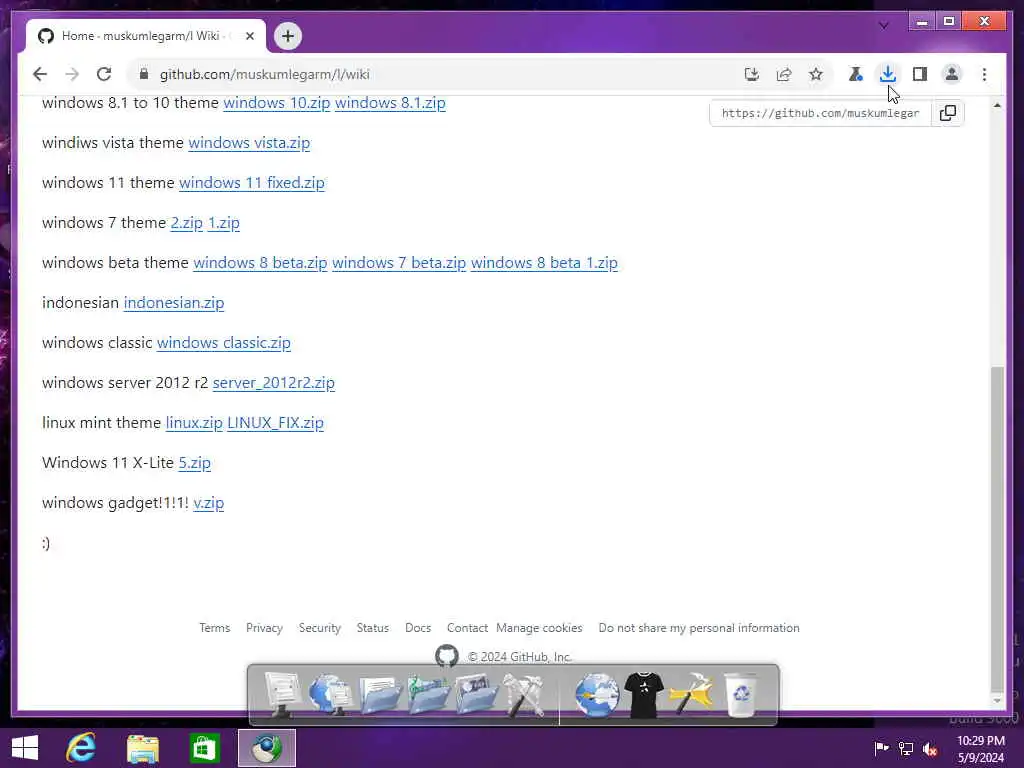The width and height of the screenshot is (1024, 768).
Task: Download the 2.zip Windows 7 theme
Action: (x=187, y=223)
